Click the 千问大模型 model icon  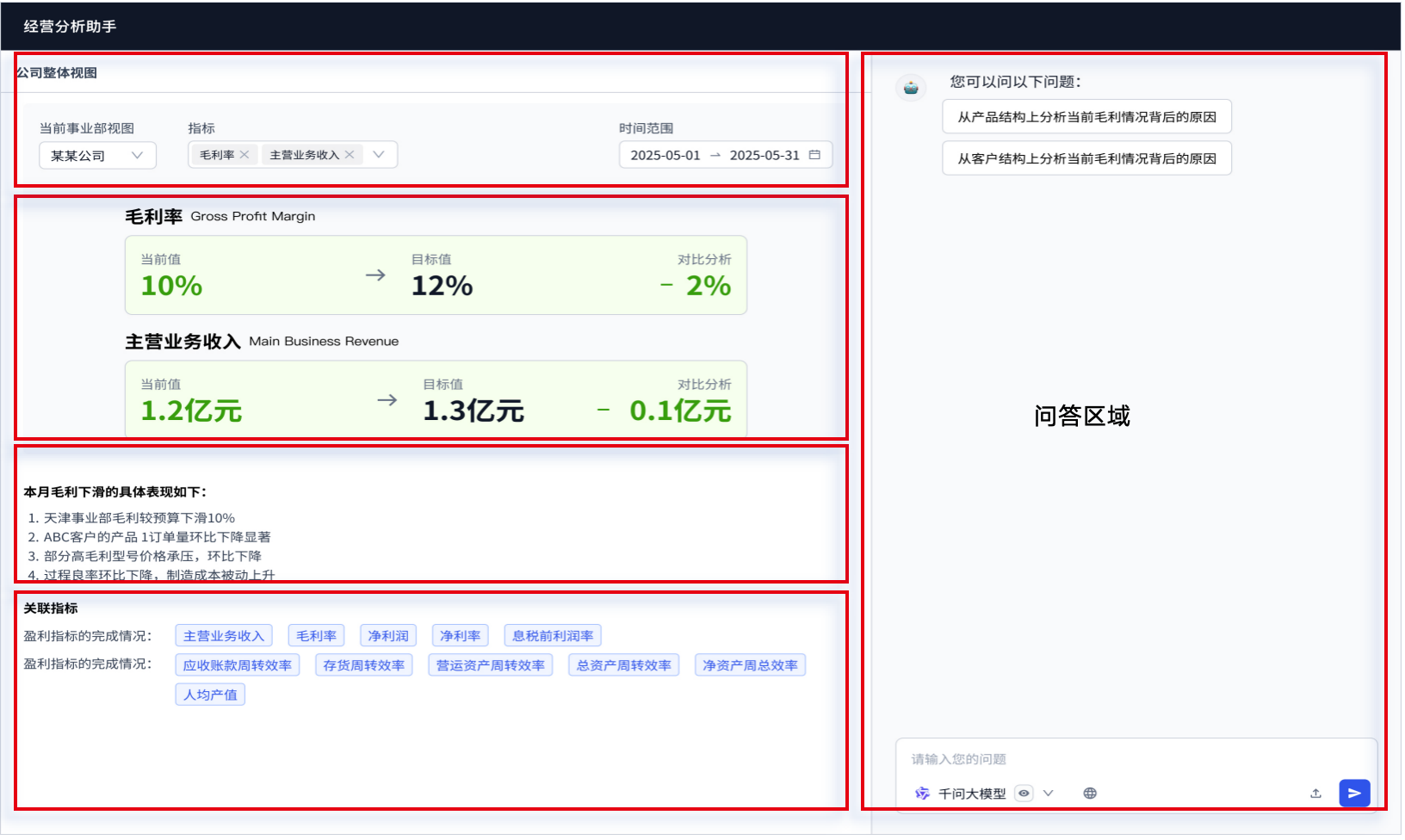pos(922,793)
